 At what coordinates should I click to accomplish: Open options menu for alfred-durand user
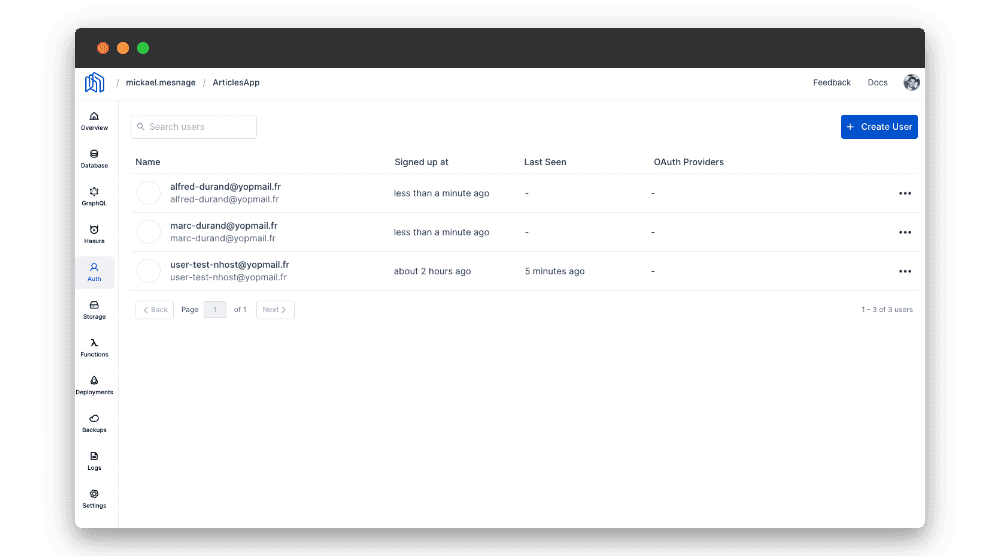[x=905, y=193]
